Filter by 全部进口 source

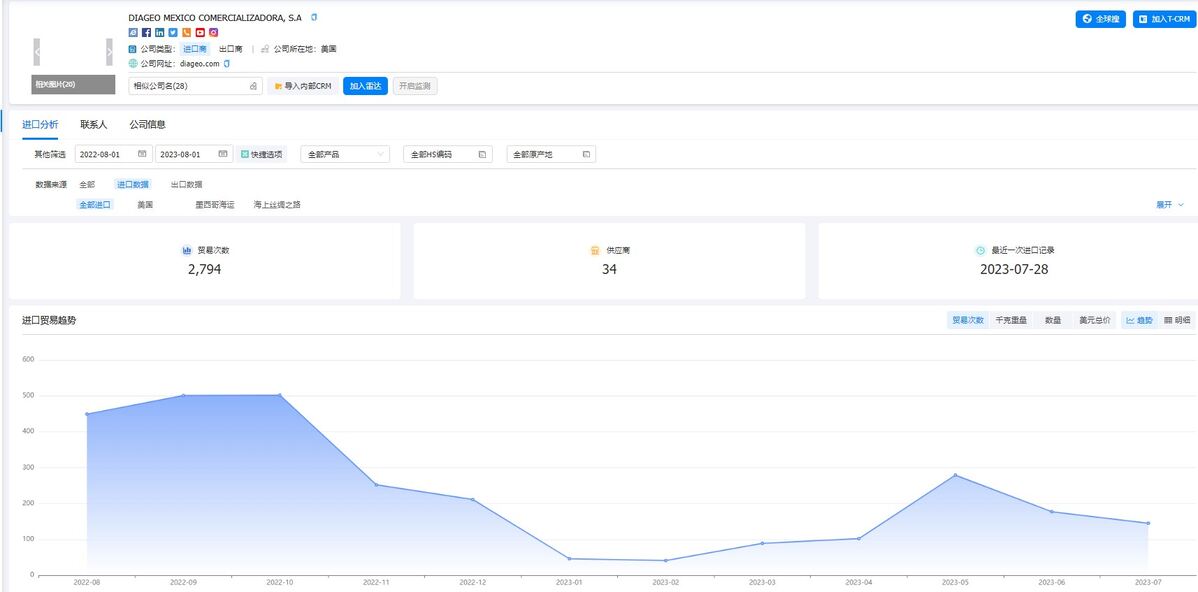[96, 205]
